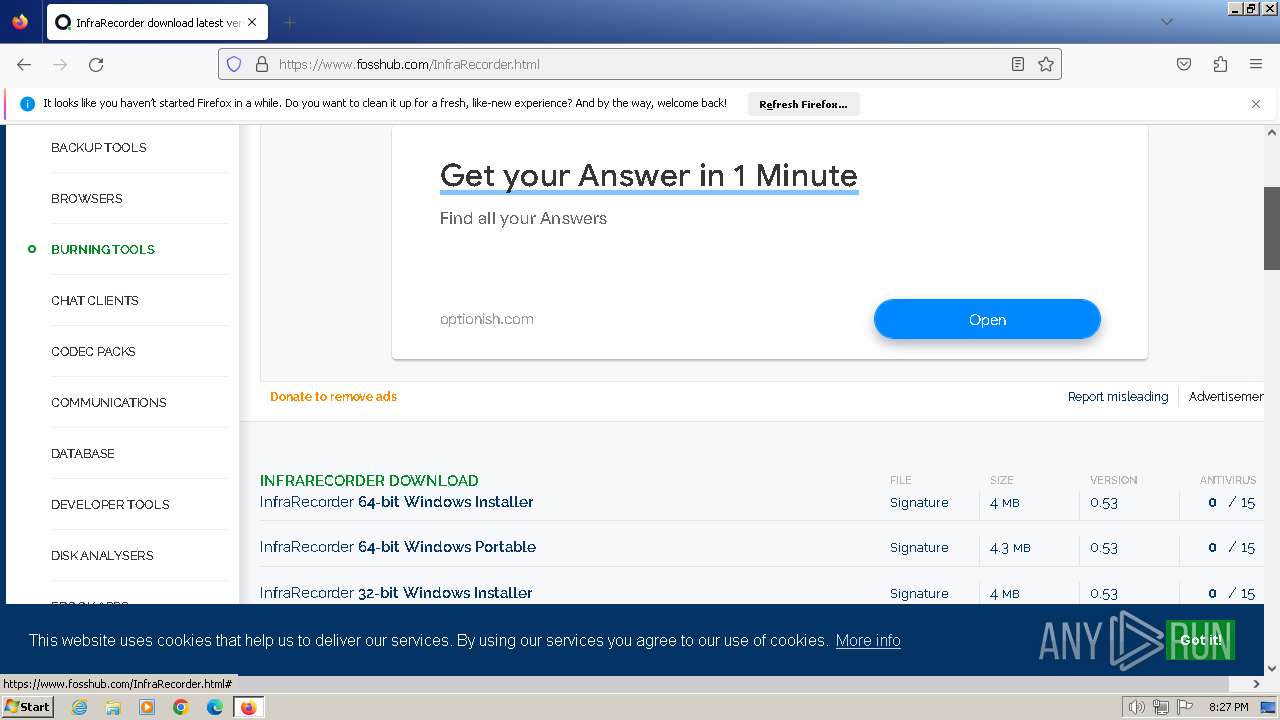Viewport: 1280px width, 720px height.
Task: Select the Burning Tools category
Action: coord(103,249)
